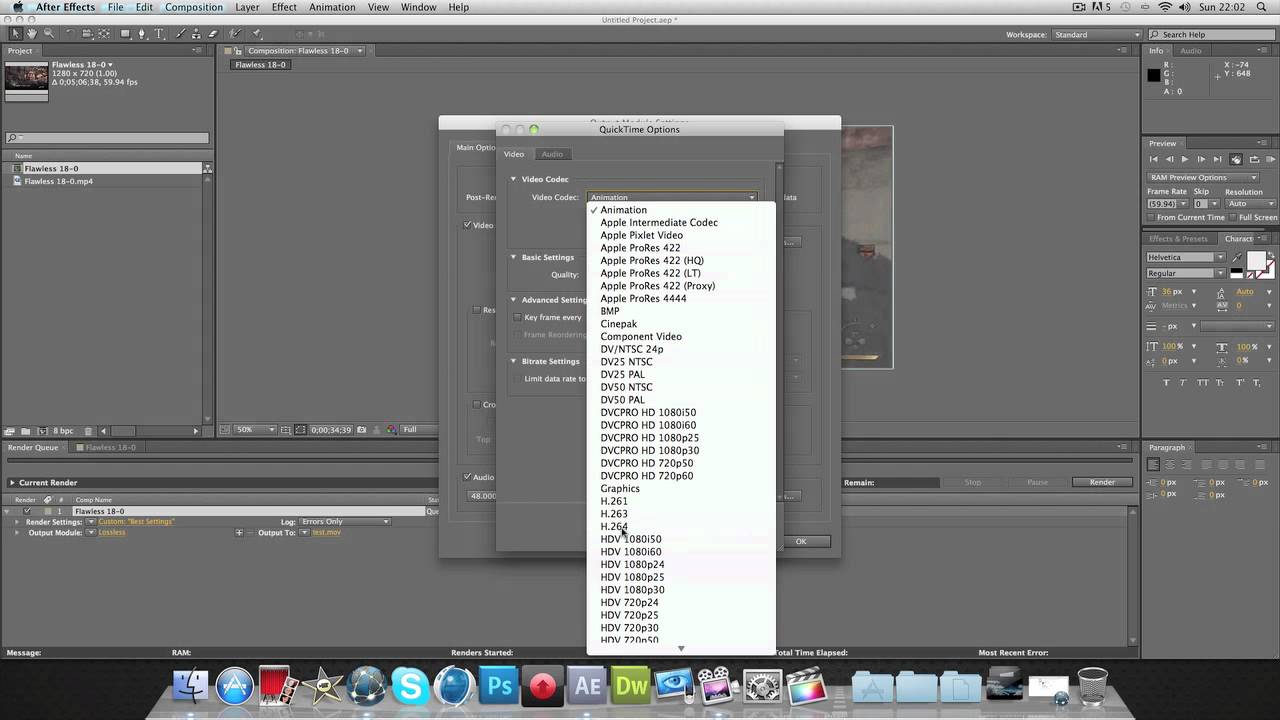Open Skype from the dock
The height and width of the screenshot is (720, 1280).
[x=409, y=687]
